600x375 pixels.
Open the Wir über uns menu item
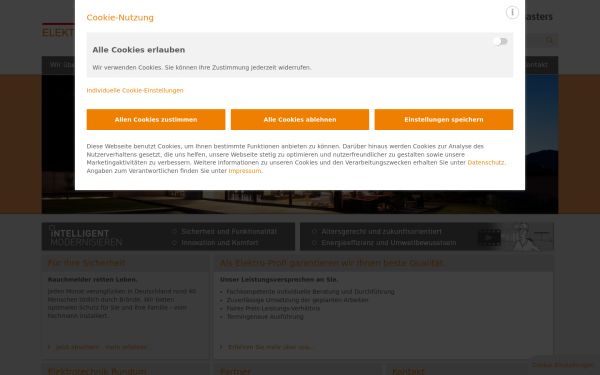62,65
